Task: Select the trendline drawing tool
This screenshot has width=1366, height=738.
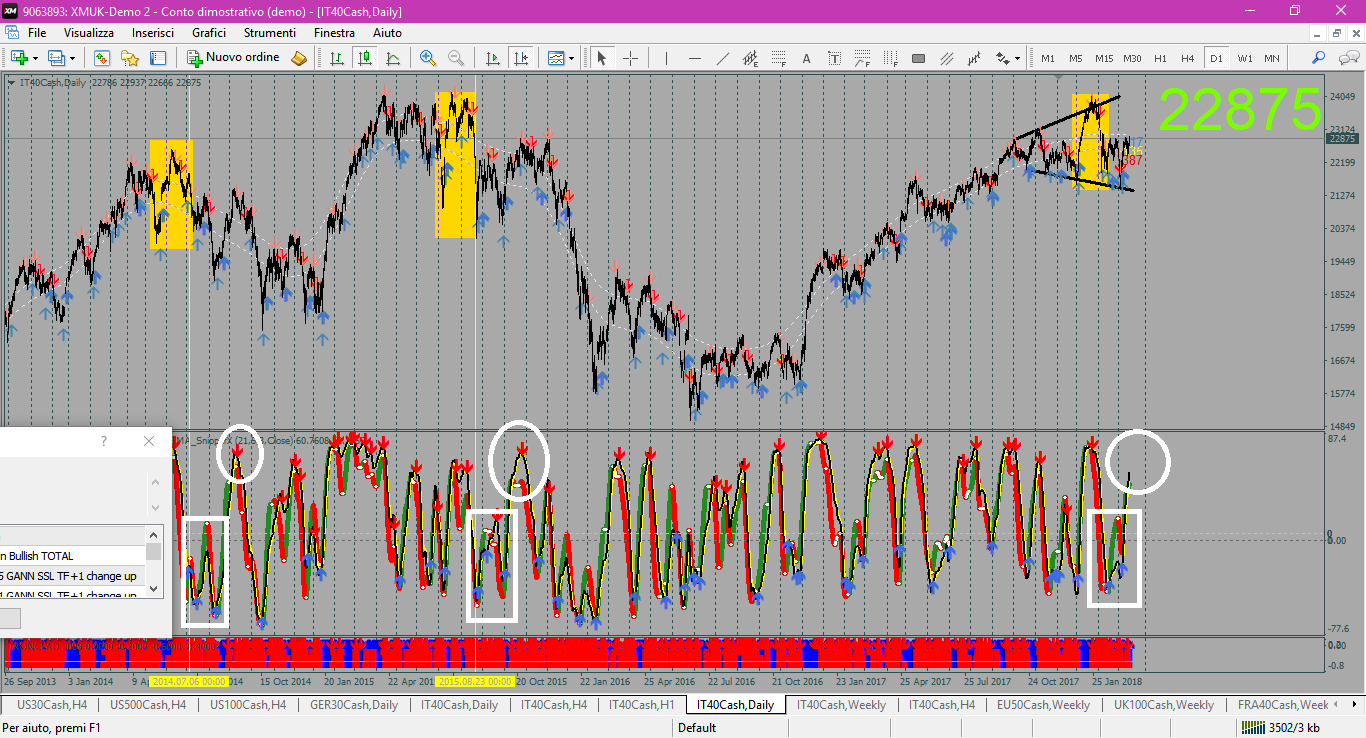Action: [722, 58]
